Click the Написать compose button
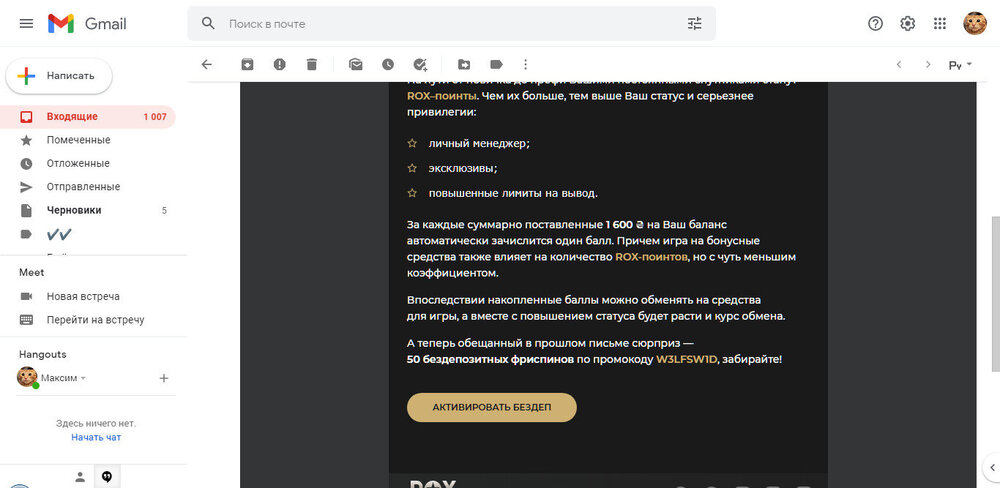The width and height of the screenshot is (1000, 488). coord(59,75)
